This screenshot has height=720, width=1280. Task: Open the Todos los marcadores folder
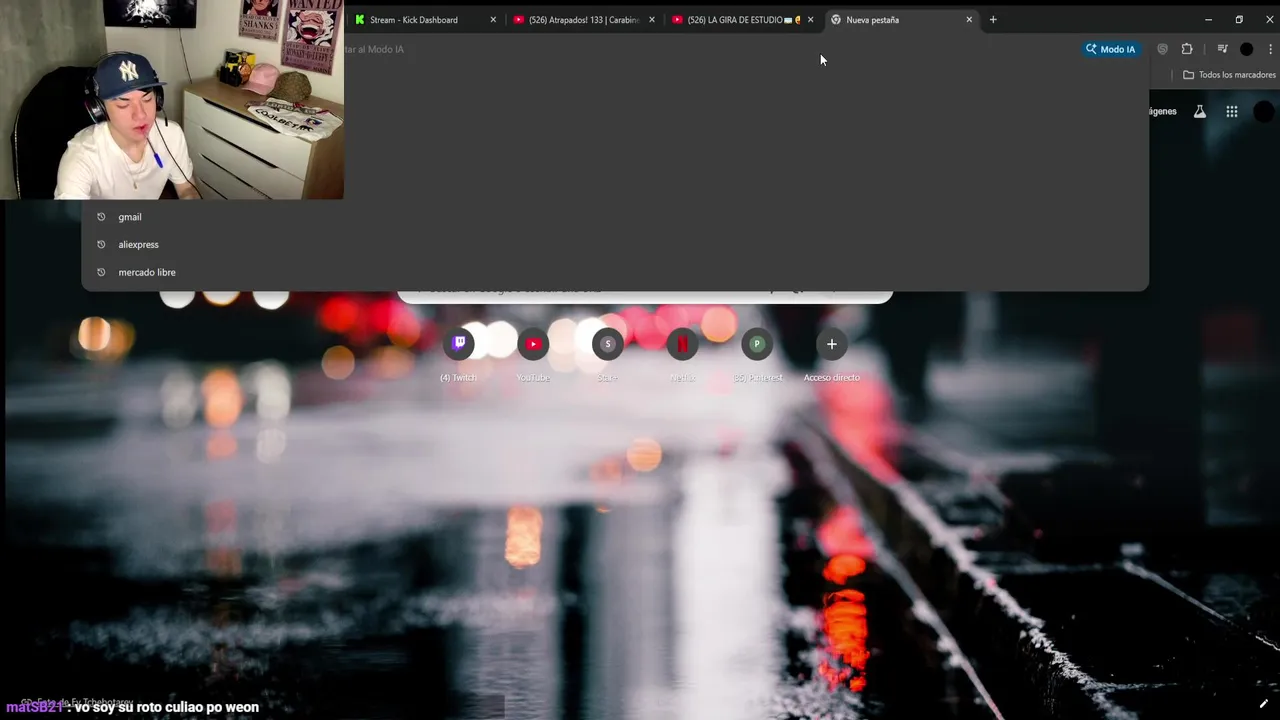[1229, 75]
